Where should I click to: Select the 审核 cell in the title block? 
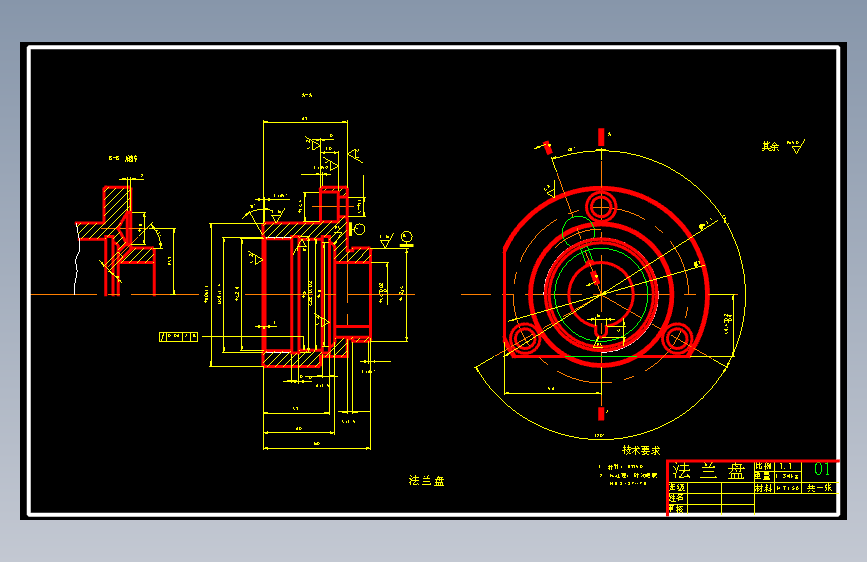click(x=677, y=508)
